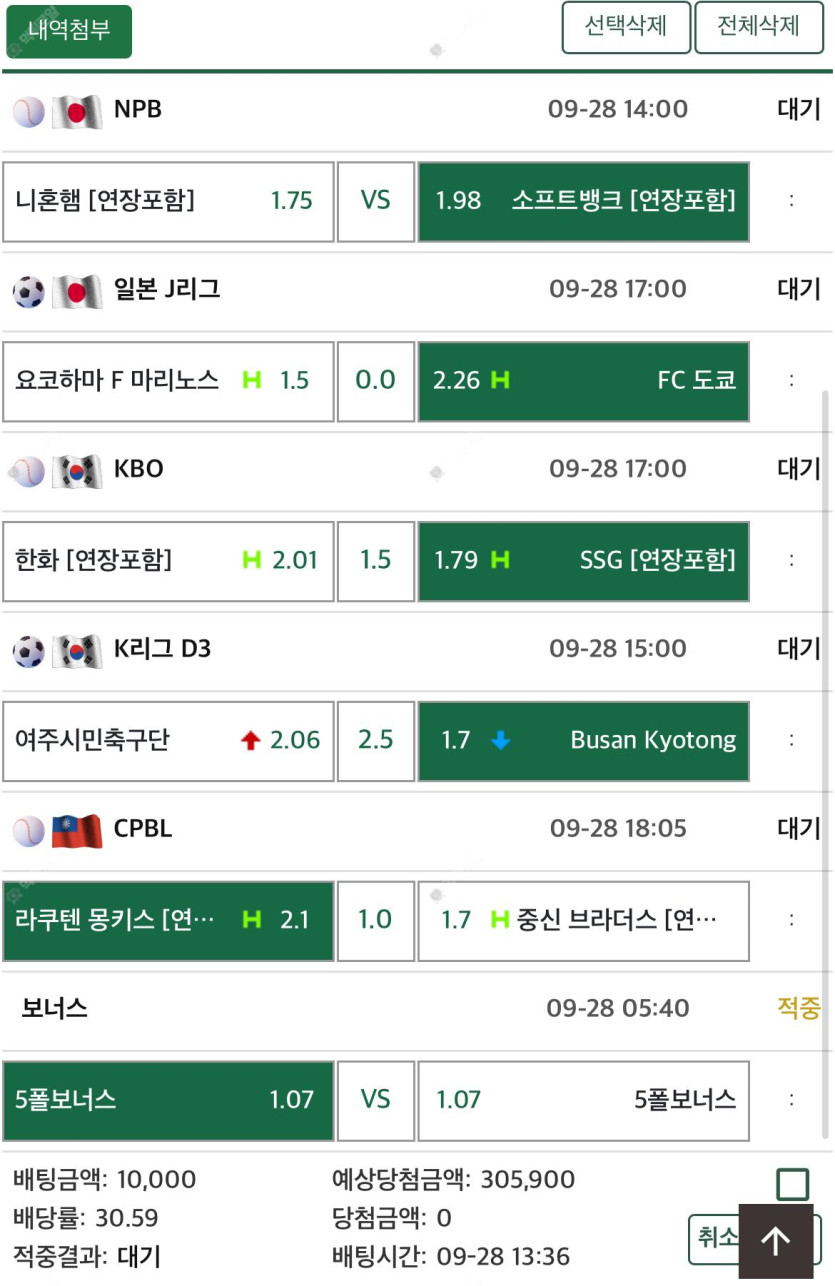Open the colon menu in the 5폴보너스 row

pyautogui.click(x=791, y=1100)
